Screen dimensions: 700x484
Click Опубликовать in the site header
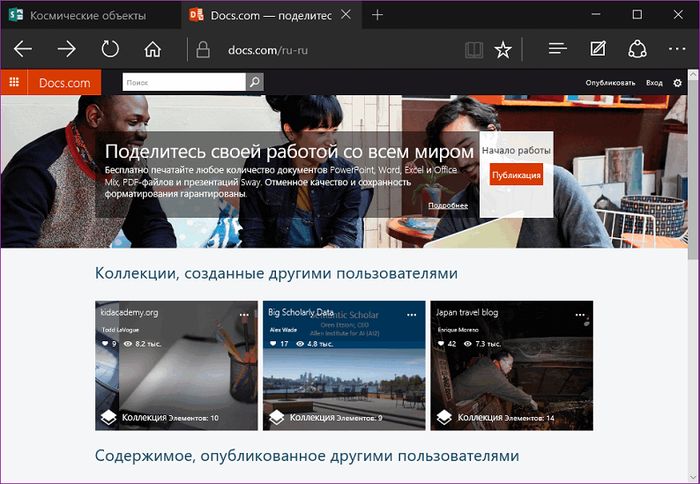pyautogui.click(x=610, y=83)
